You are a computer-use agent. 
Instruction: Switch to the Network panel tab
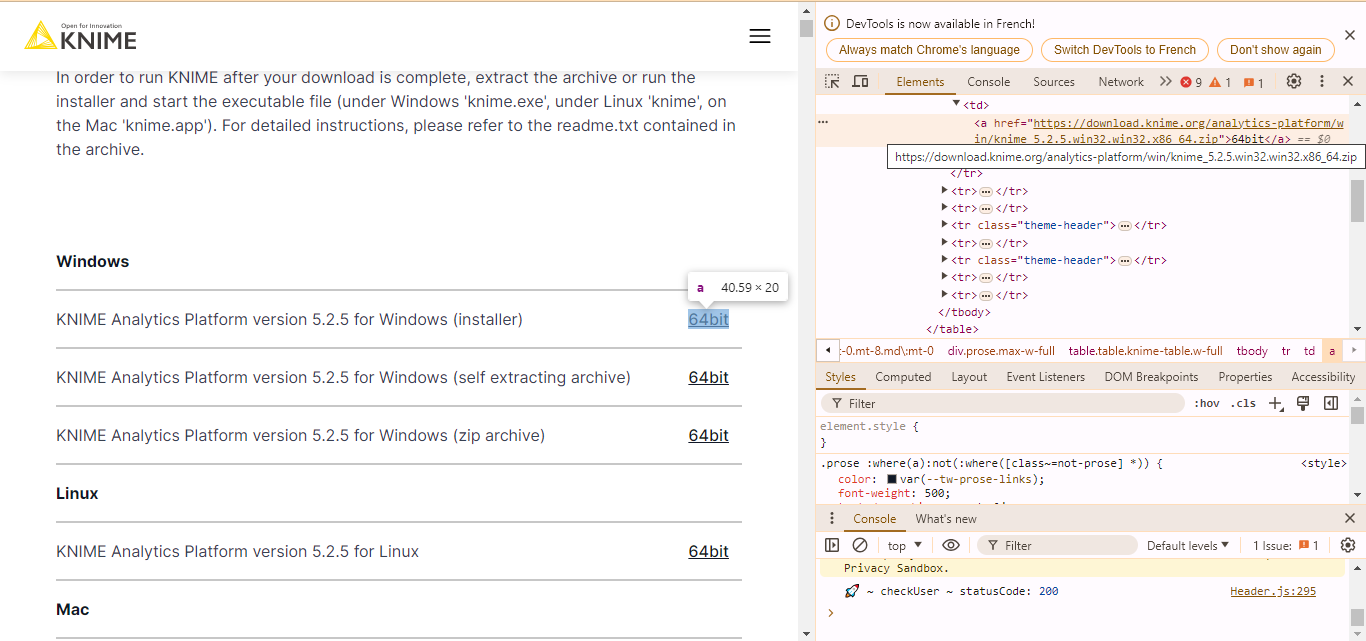tap(1120, 81)
